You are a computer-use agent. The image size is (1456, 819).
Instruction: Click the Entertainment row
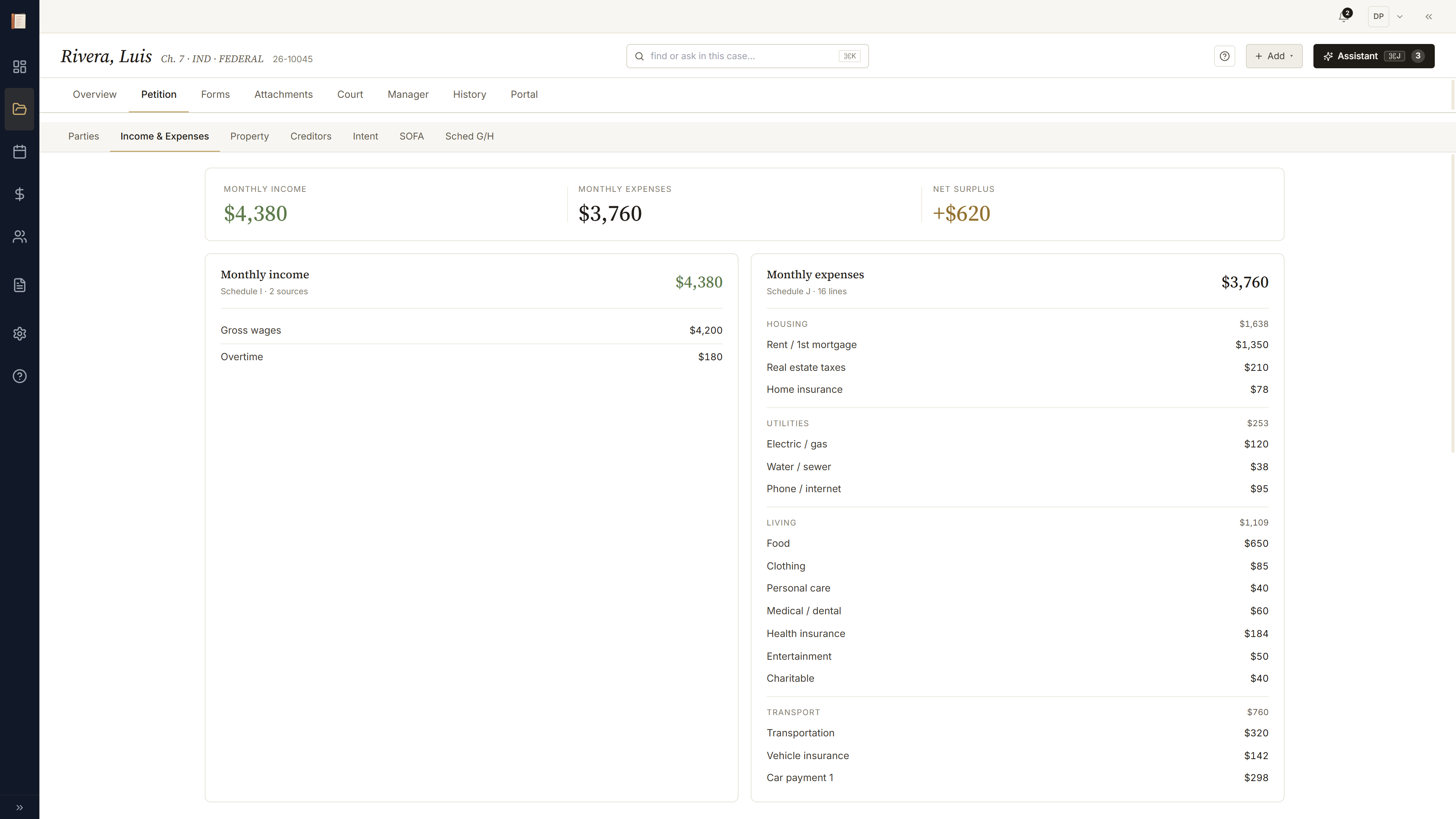(x=1017, y=656)
